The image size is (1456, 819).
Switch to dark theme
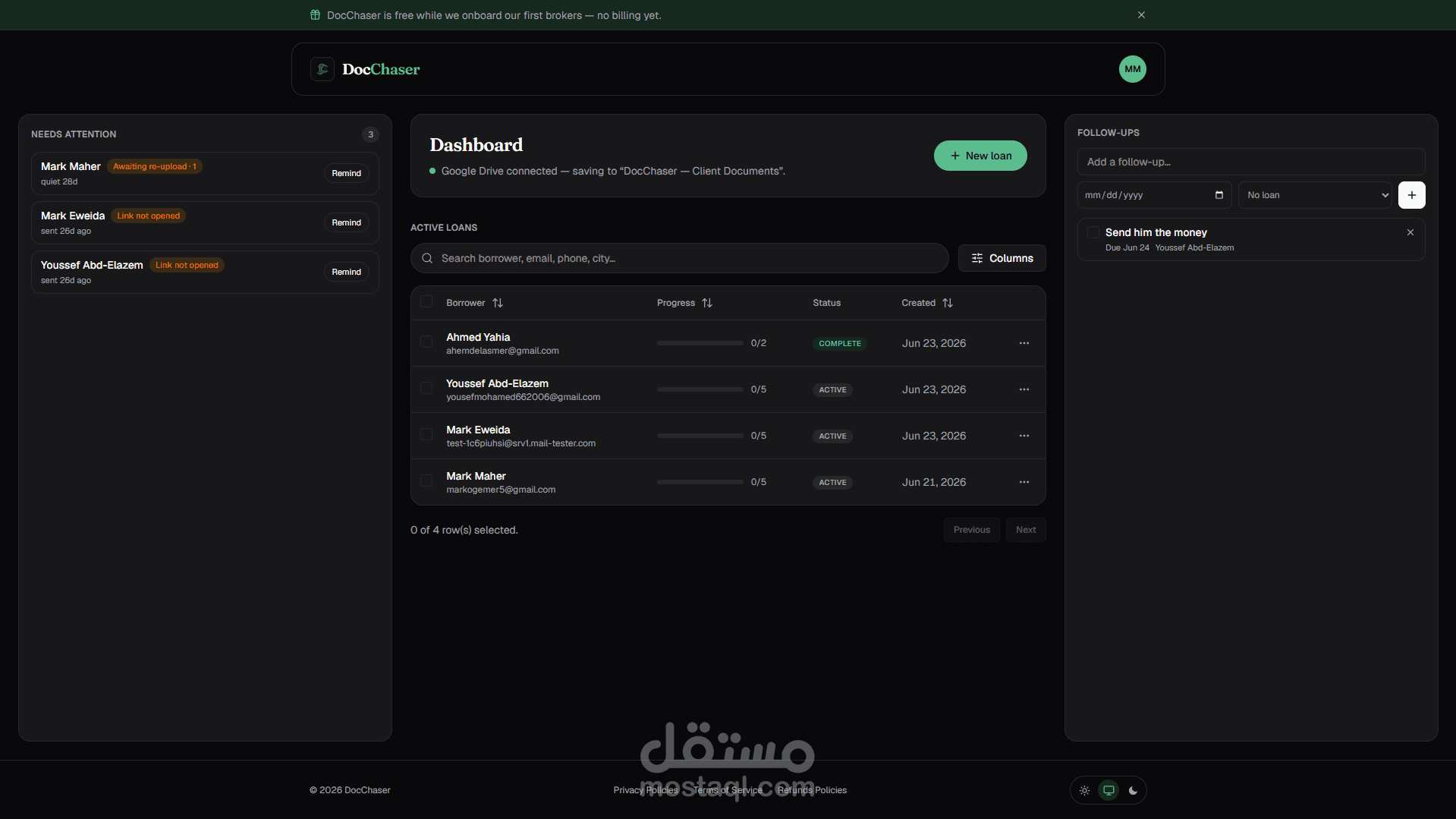[1133, 790]
